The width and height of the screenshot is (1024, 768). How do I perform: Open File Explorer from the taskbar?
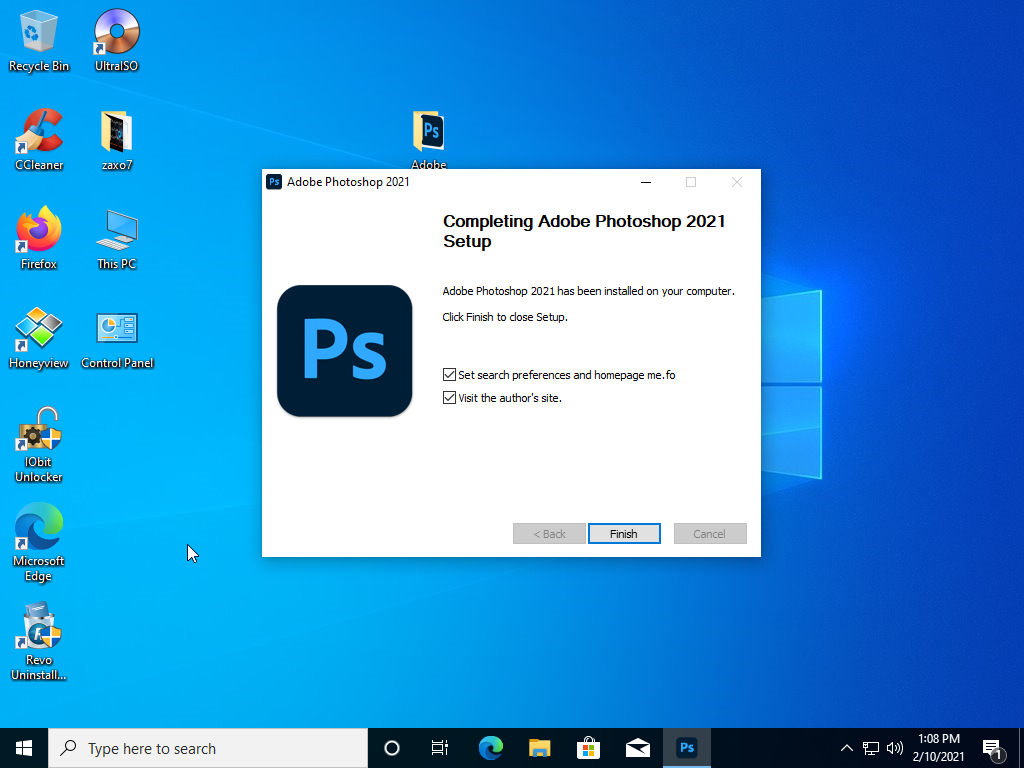[x=539, y=748]
